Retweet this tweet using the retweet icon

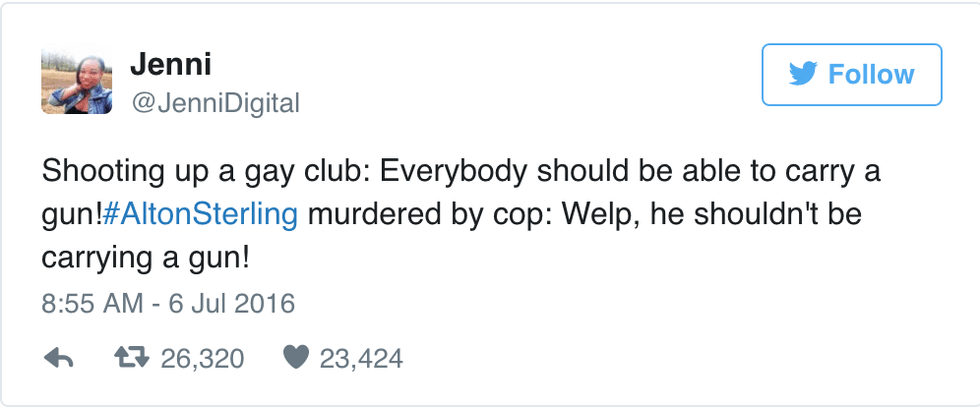point(132,358)
